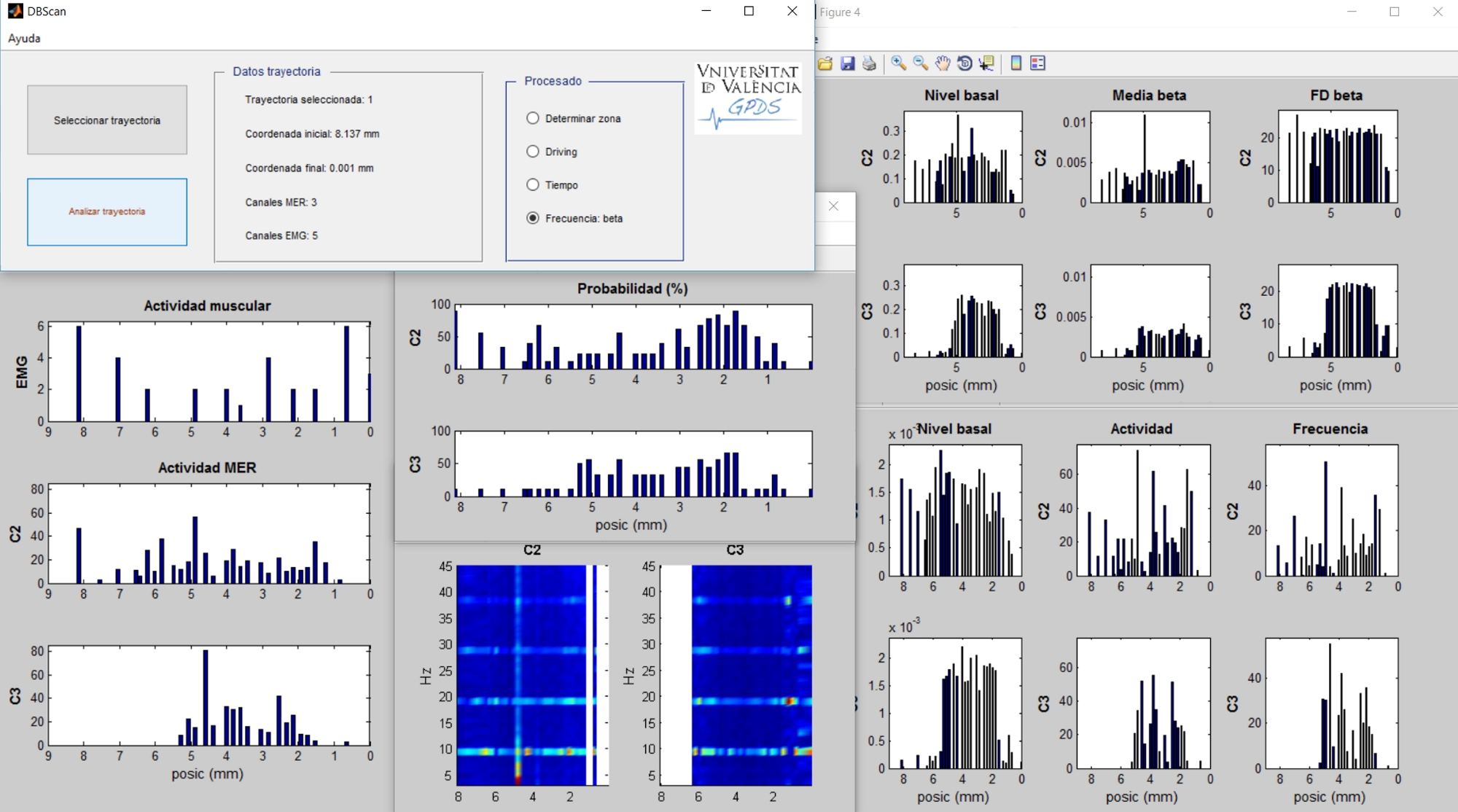This screenshot has width=1458, height=812.
Task: Click the Universitat de València GPDS logo
Action: pyautogui.click(x=749, y=98)
